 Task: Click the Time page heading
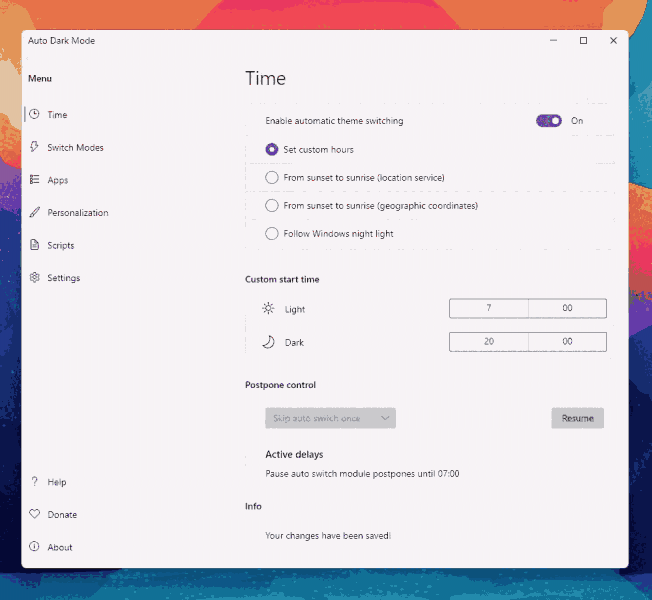pyautogui.click(x=265, y=79)
